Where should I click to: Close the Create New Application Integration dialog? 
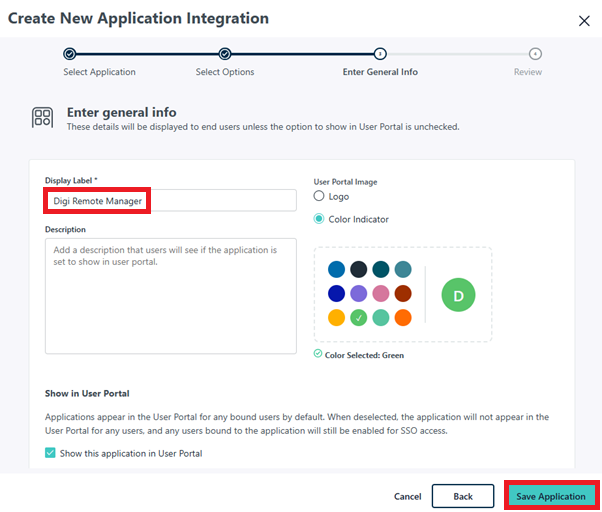[584, 20]
